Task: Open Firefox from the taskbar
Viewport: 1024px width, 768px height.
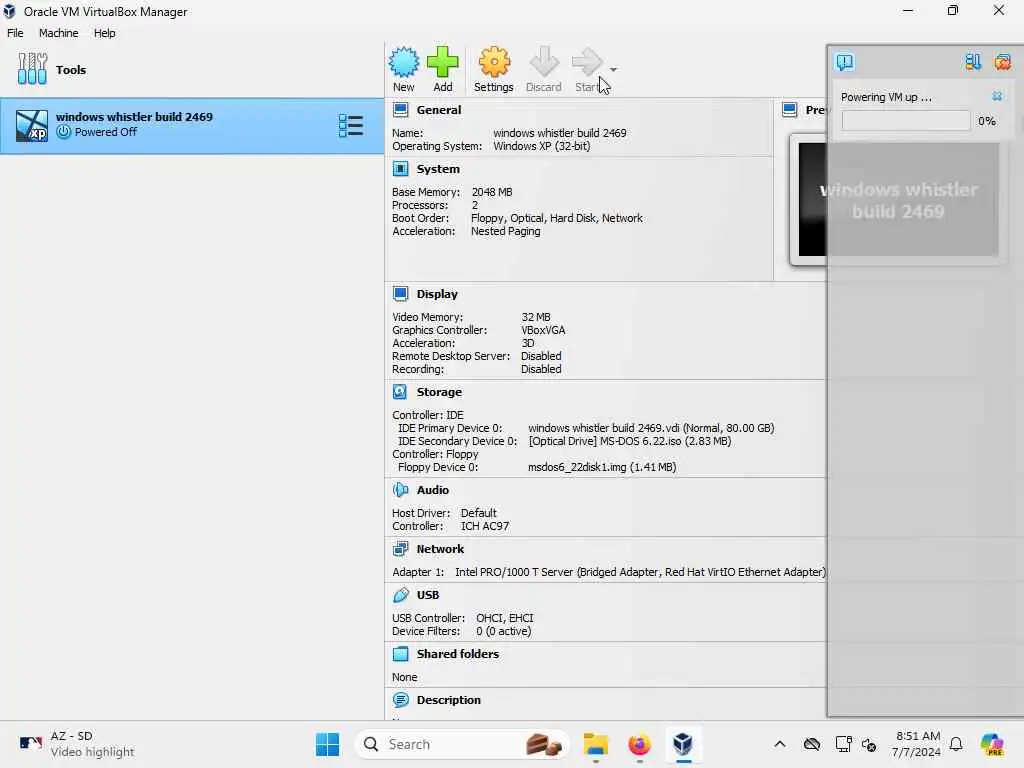Action: 639,744
